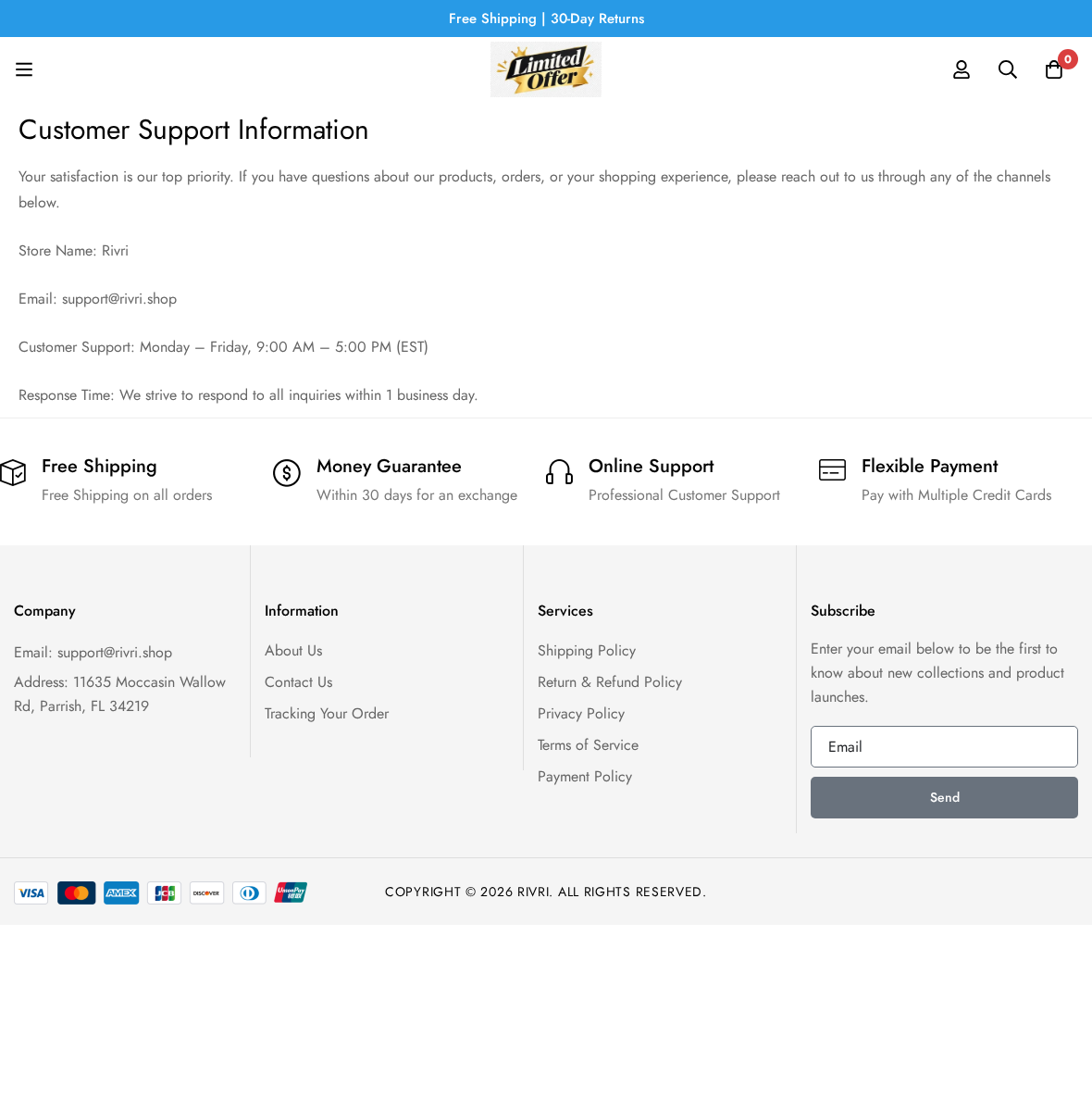Open the Payment Policy link

click(x=585, y=777)
